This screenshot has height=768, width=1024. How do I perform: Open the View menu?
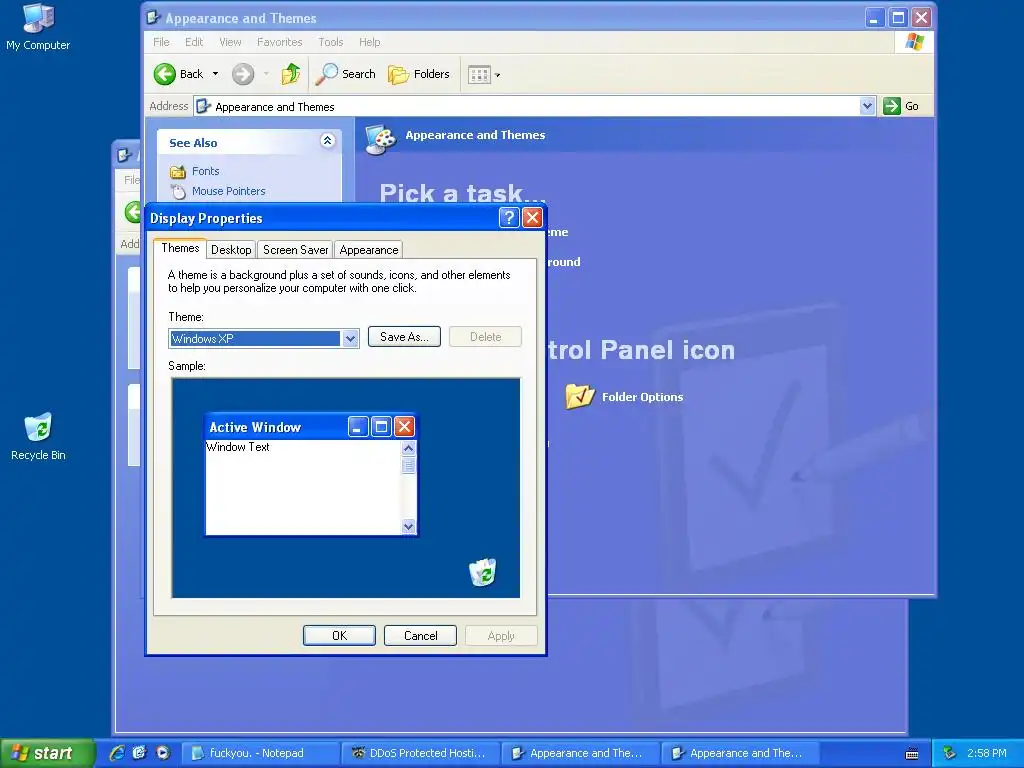coord(230,42)
